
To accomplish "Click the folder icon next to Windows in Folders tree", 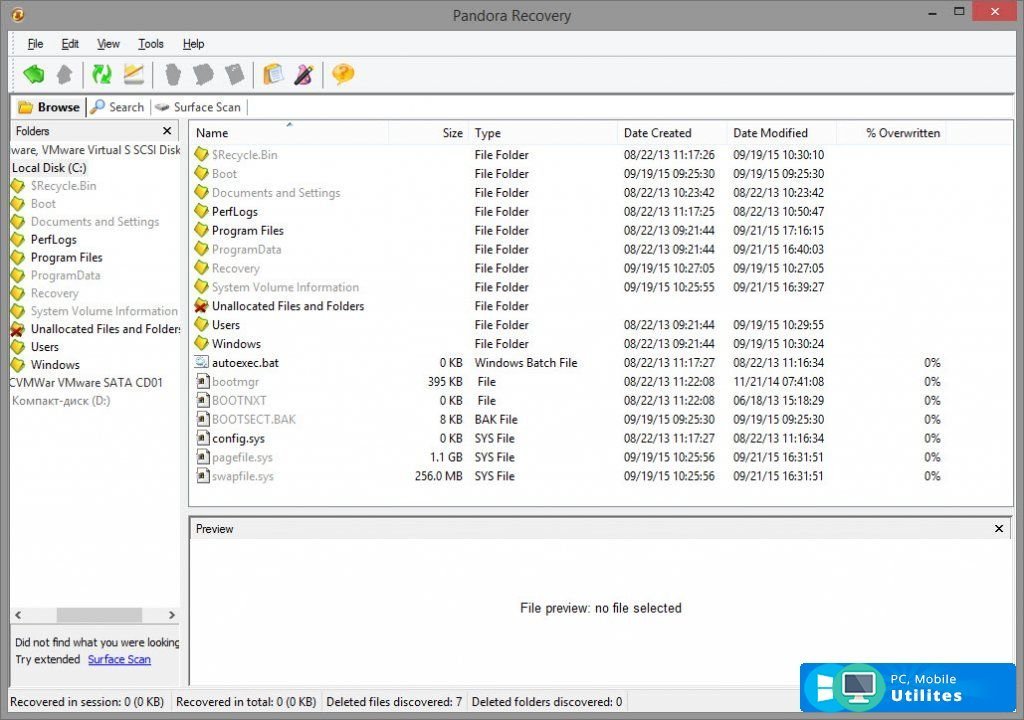I will point(18,365).
